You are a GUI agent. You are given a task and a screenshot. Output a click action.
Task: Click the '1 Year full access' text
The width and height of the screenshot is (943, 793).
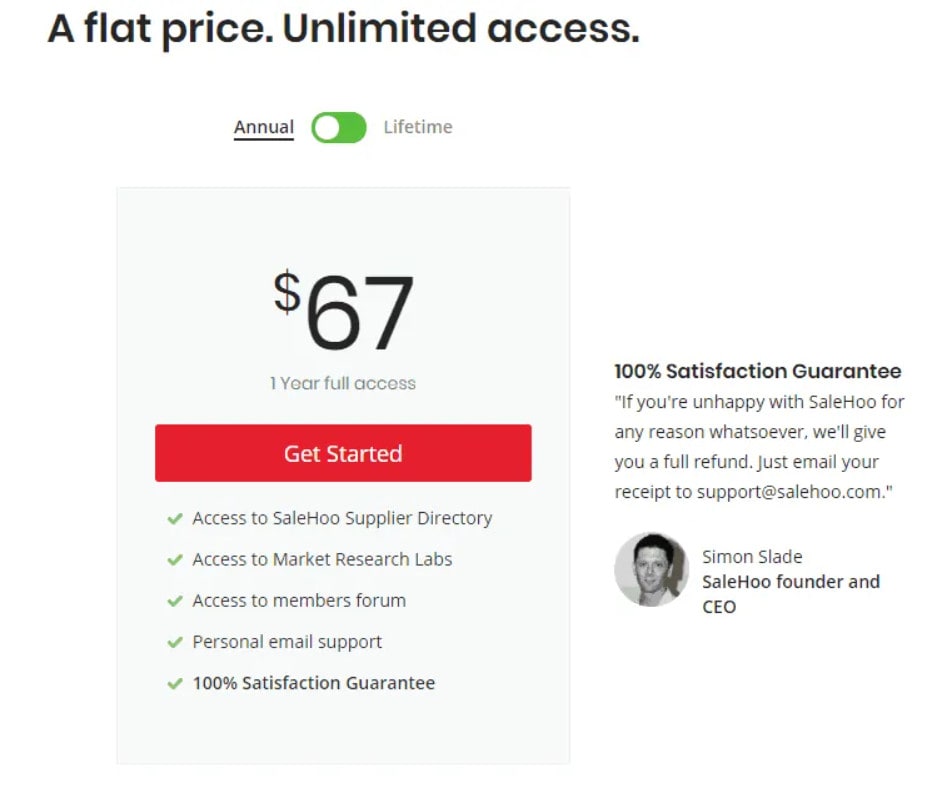[343, 384]
